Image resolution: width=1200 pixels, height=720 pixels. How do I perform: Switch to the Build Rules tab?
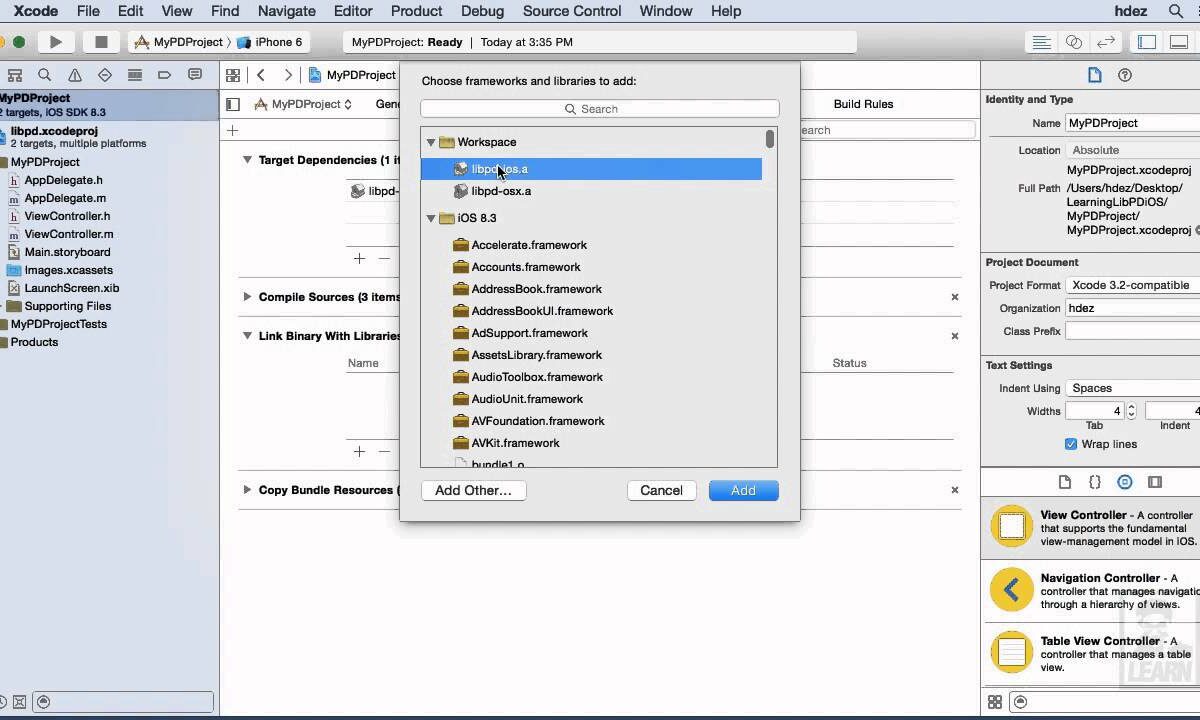coord(863,104)
